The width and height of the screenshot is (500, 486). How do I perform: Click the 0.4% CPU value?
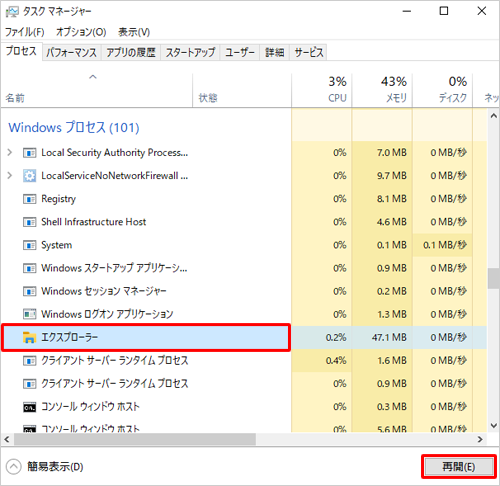(336, 361)
